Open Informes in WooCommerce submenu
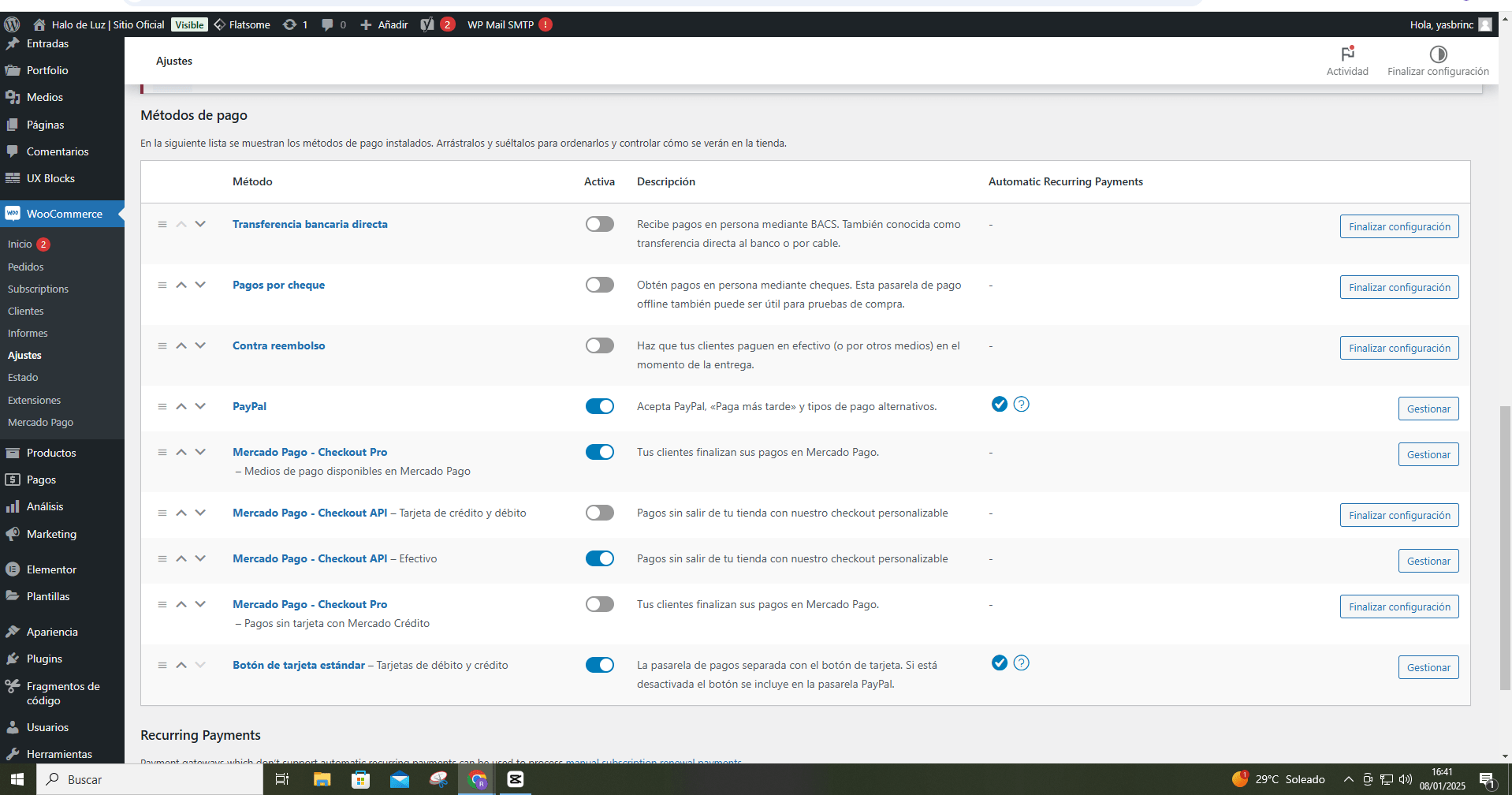This screenshot has width=1512, height=795. click(28, 333)
